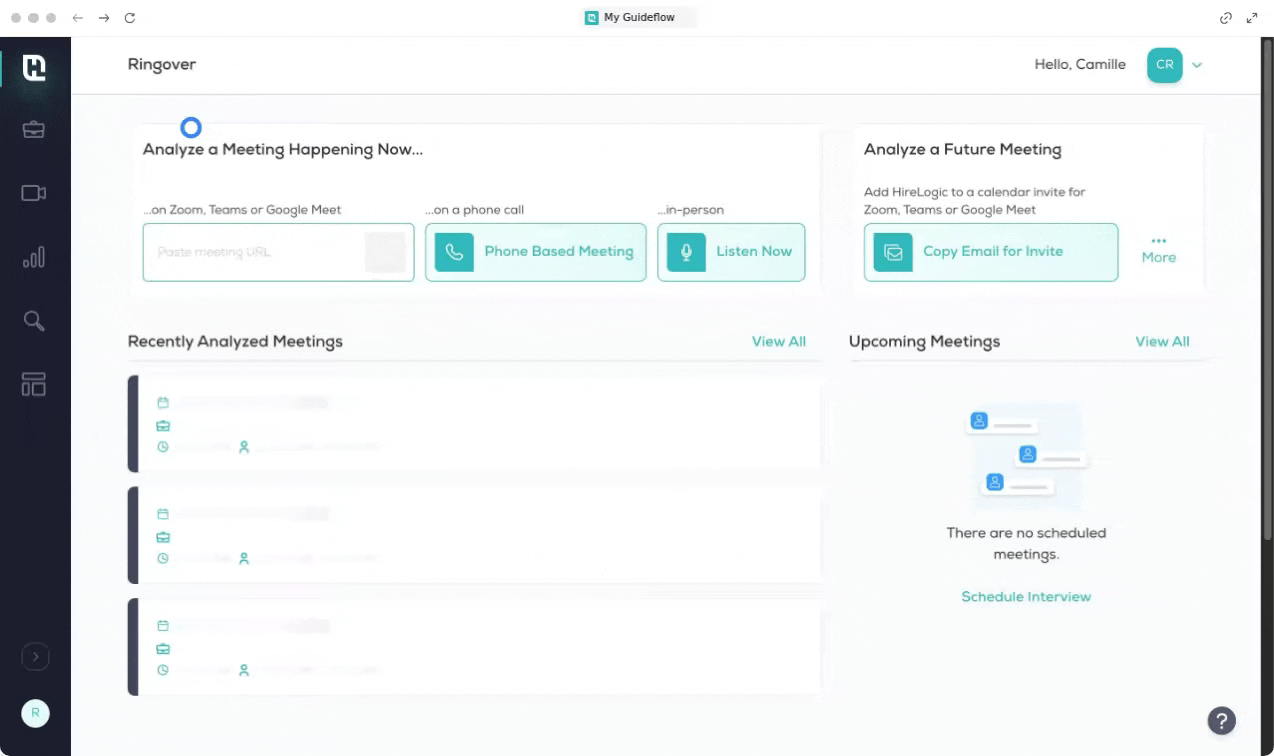Click the R avatar at sidebar bottom
The height and width of the screenshot is (756, 1274).
tap(35, 713)
